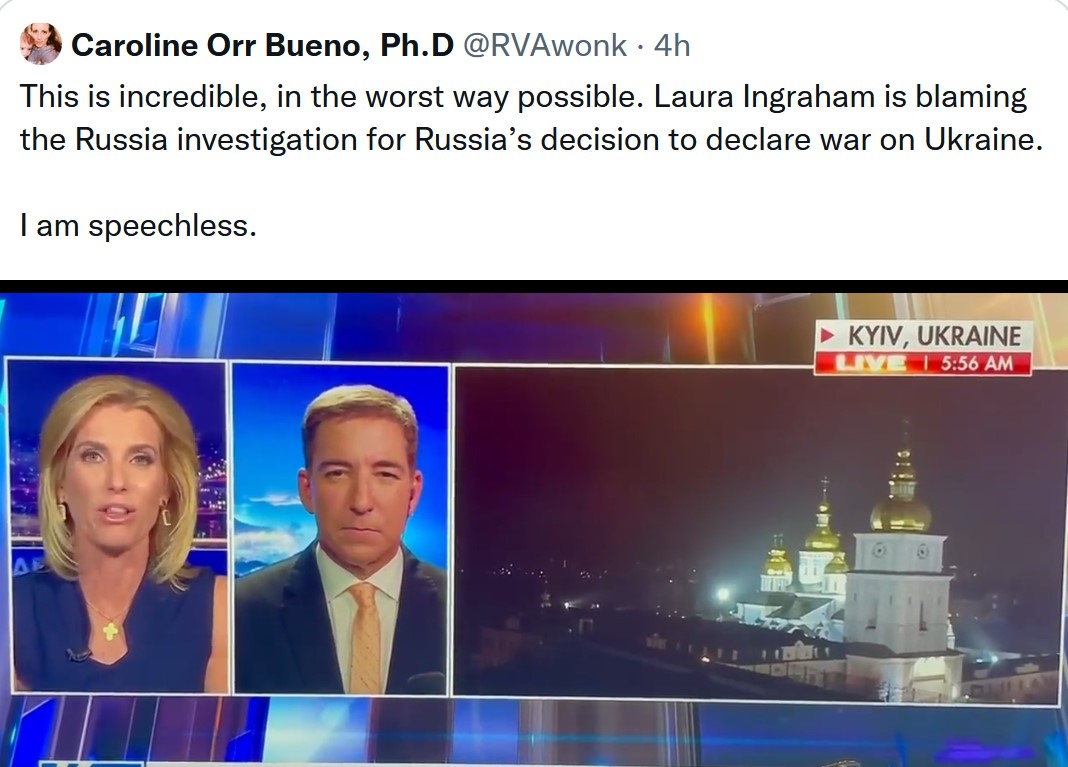Screen dimensions: 1068x767
Task: Click the bright streetlight in the Kyiv feed
Action: pyautogui.click(x=719, y=594)
